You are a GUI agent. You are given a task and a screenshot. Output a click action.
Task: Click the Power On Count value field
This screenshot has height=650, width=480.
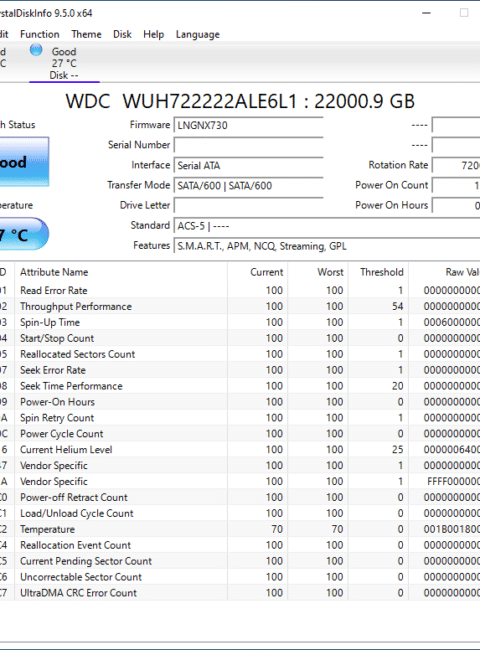point(456,185)
